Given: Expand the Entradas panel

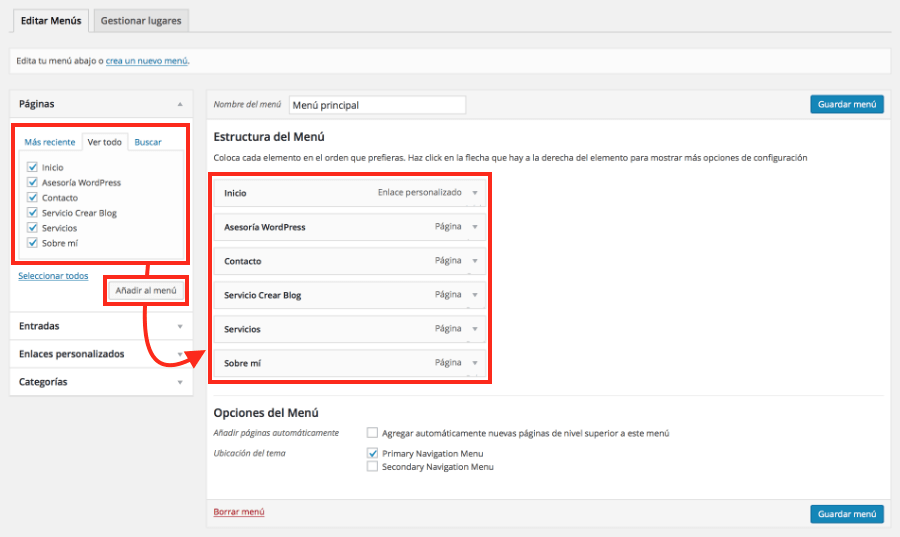Looking at the screenshot, I should click(x=180, y=326).
